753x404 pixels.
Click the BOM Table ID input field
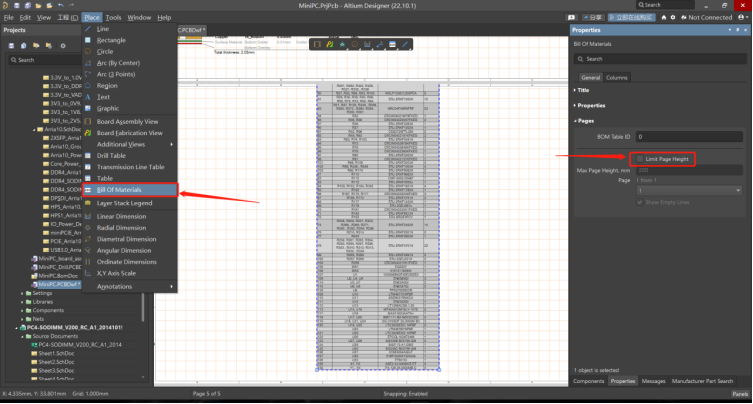690,136
